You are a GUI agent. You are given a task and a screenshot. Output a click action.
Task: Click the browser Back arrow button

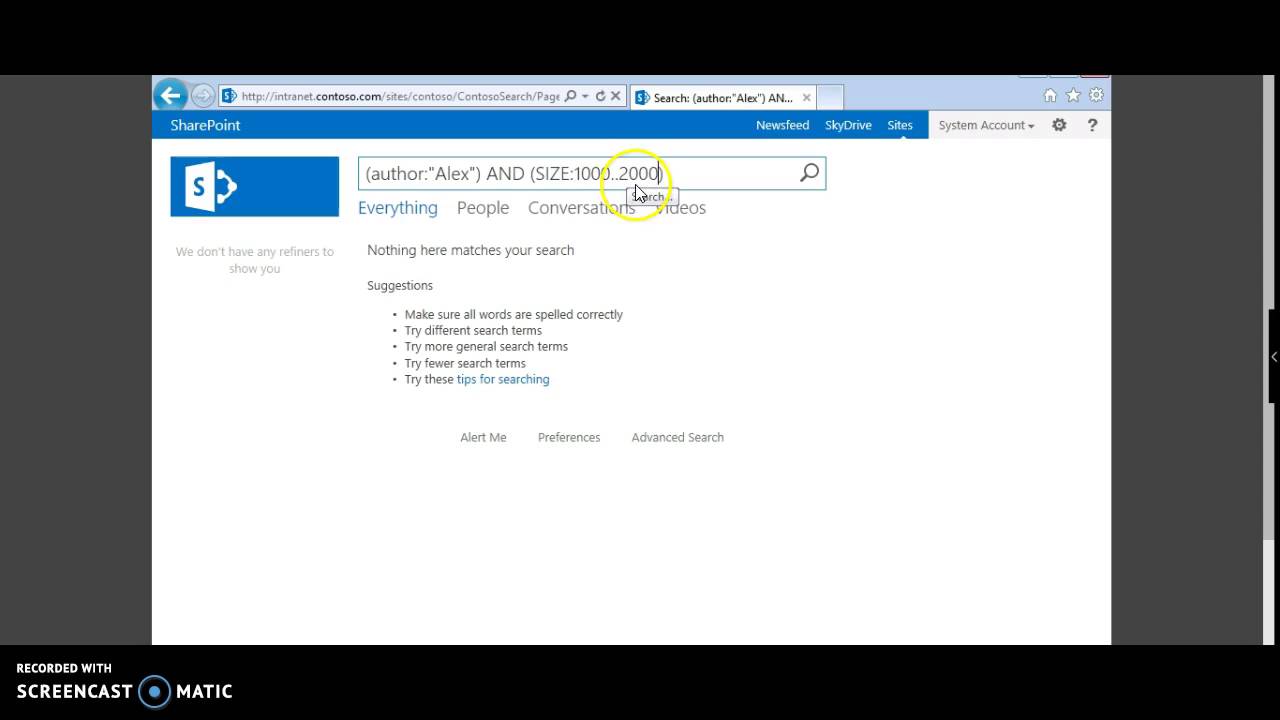[x=171, y=96]
